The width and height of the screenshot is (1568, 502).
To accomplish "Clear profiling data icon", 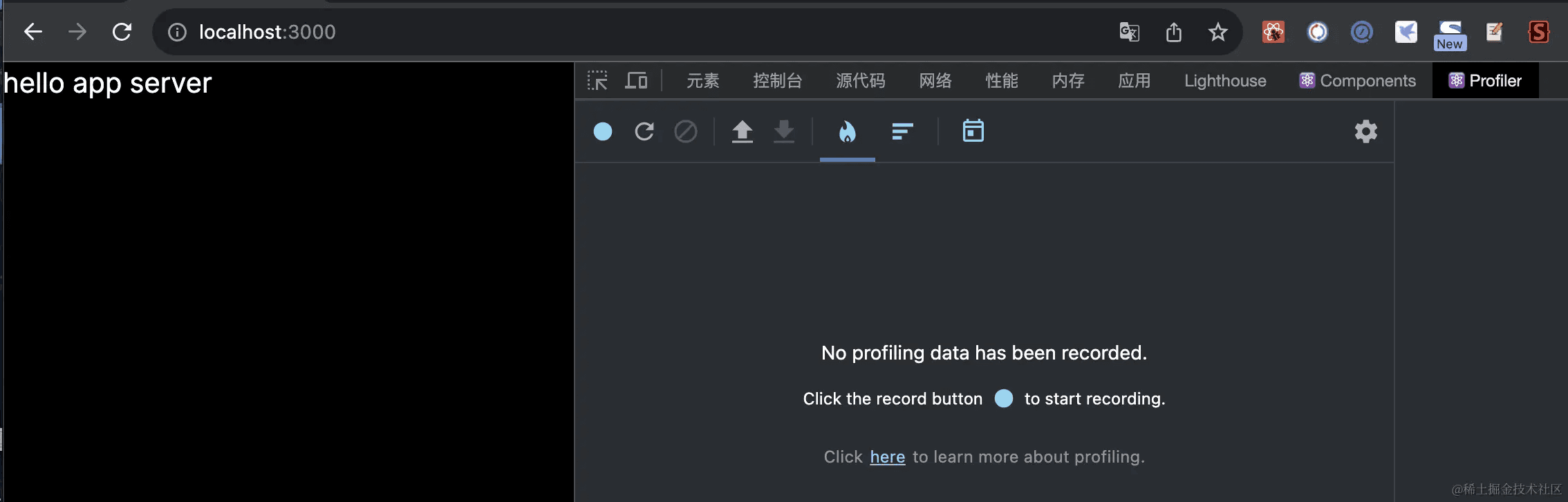I will 686,131.
